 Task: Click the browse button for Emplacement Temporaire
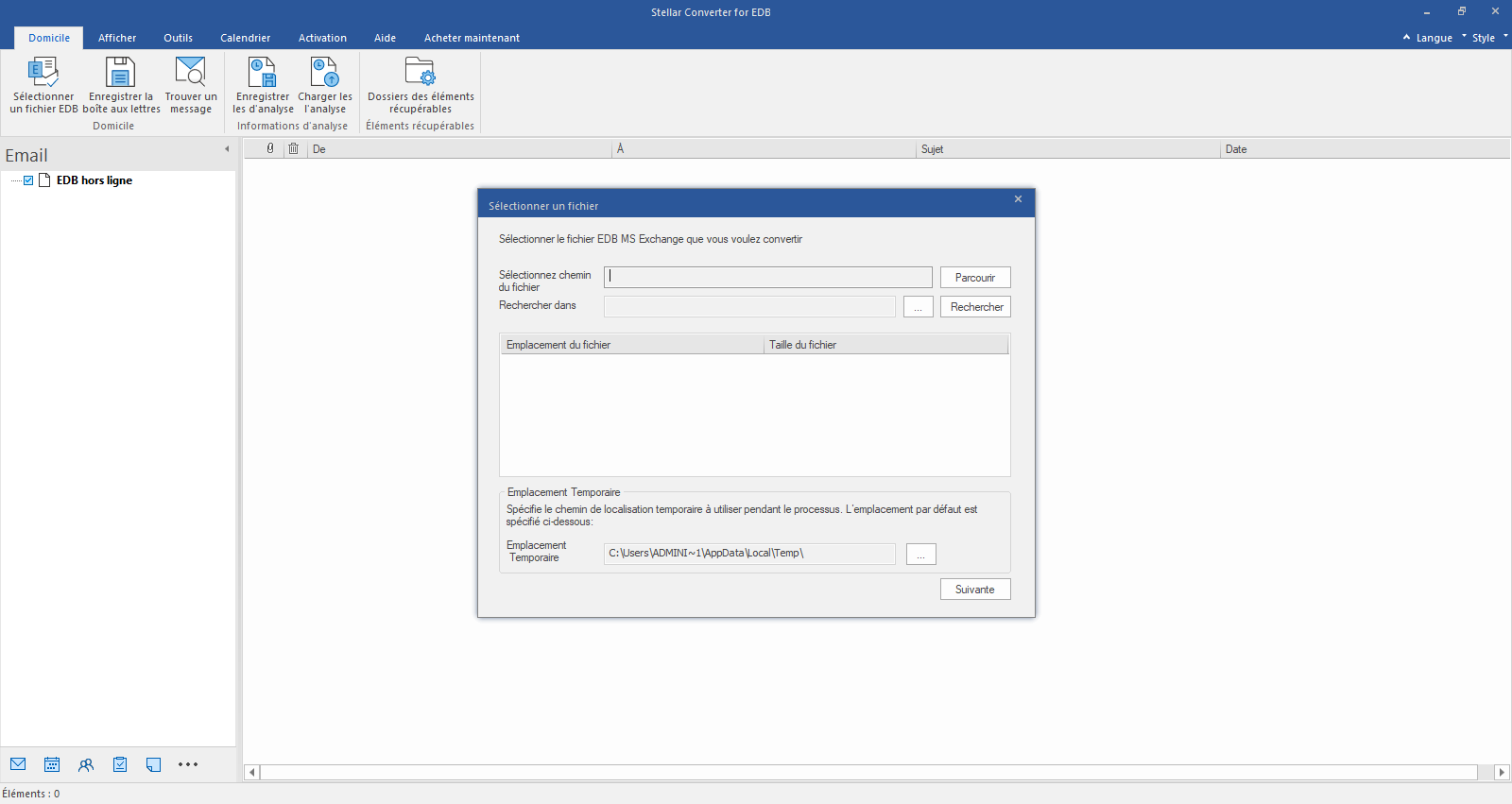tap(920, 555)
